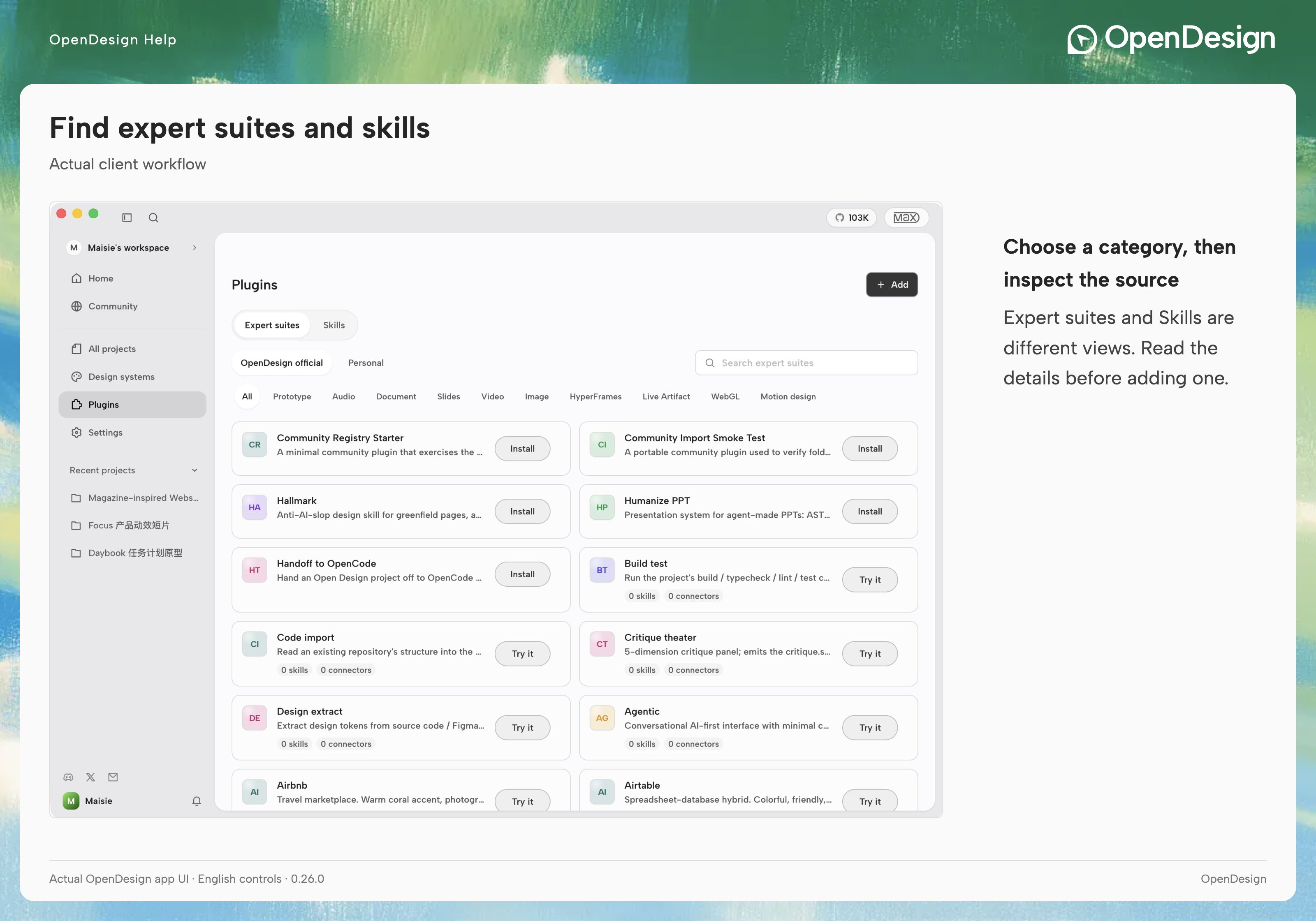The image size is (1316, 921).
Task: Select the All category filter
Action: 247,397
